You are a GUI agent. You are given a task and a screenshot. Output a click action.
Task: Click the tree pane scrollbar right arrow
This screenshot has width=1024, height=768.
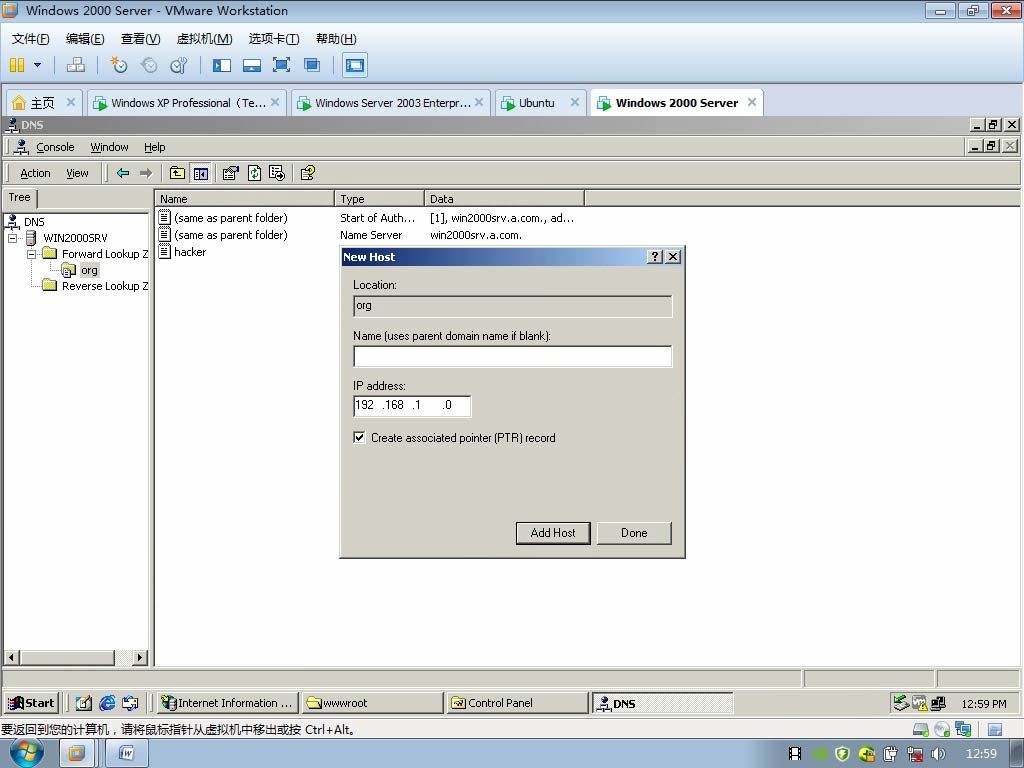(x=140, y=657)
